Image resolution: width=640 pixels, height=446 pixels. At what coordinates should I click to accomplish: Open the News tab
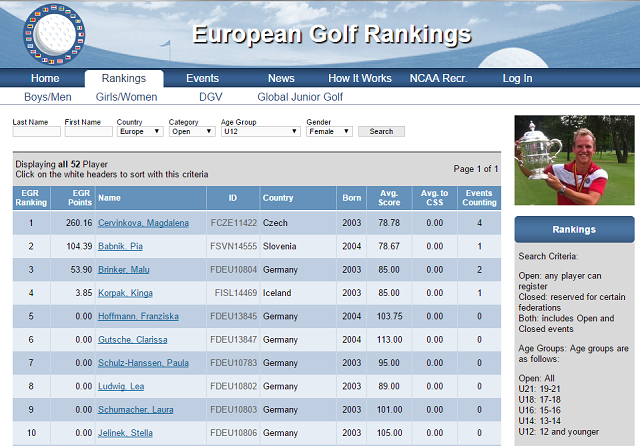(x=281, y=78)
